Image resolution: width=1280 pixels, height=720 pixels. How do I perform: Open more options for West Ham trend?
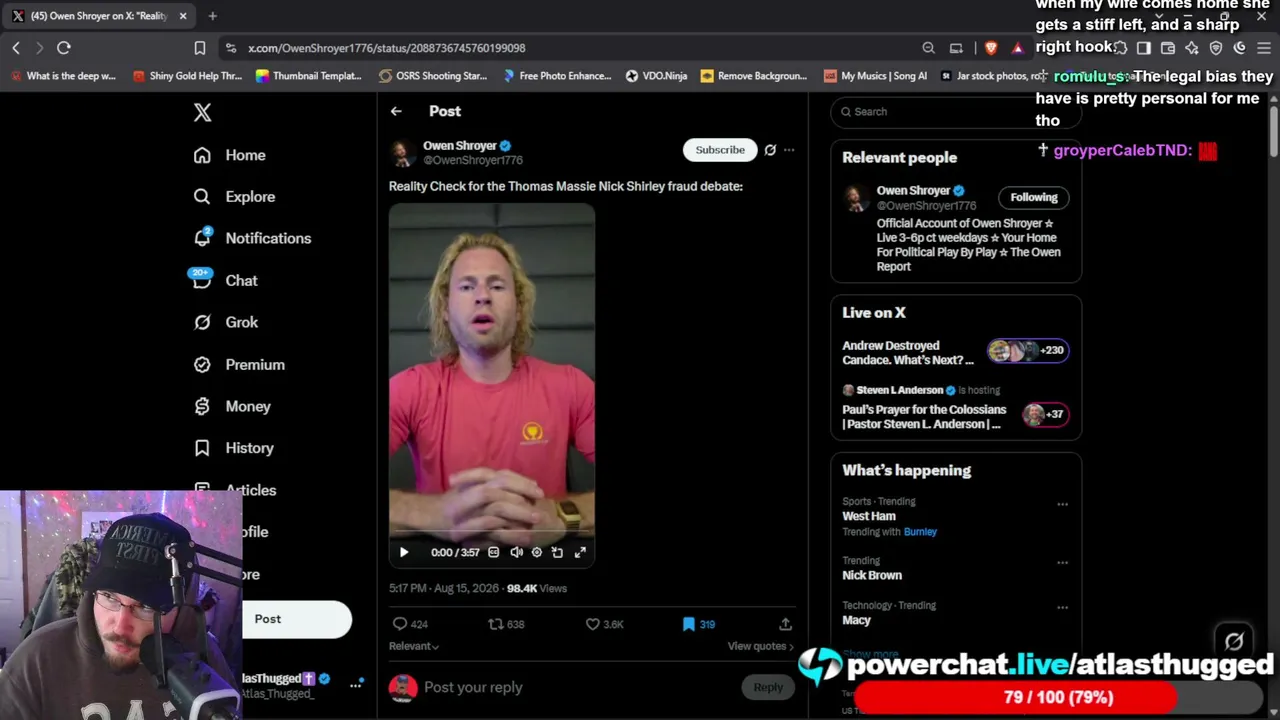(1062, 504)
